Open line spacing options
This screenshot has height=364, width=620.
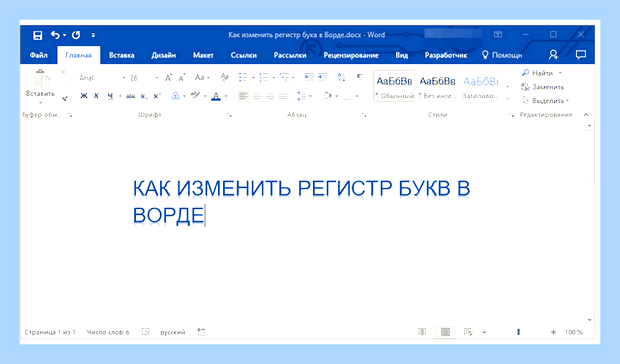click(x=303, y=96)
